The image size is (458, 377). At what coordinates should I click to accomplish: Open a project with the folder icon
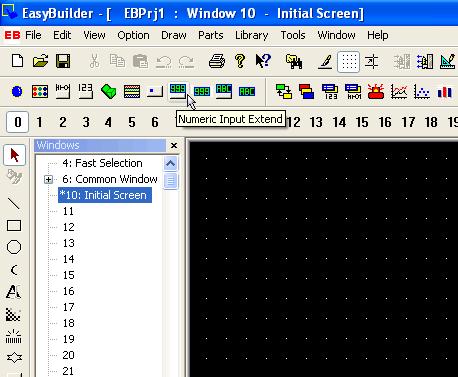(40, 61)
